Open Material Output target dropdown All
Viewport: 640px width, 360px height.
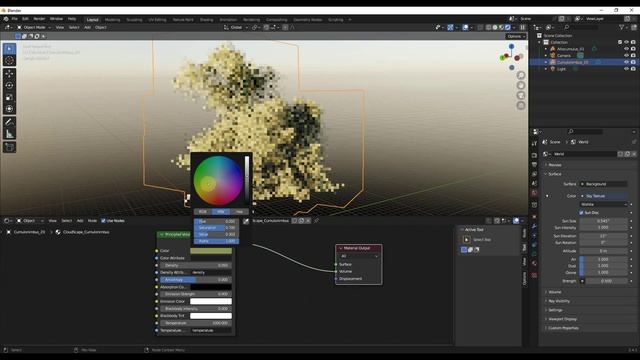click(x=359, y=256)
